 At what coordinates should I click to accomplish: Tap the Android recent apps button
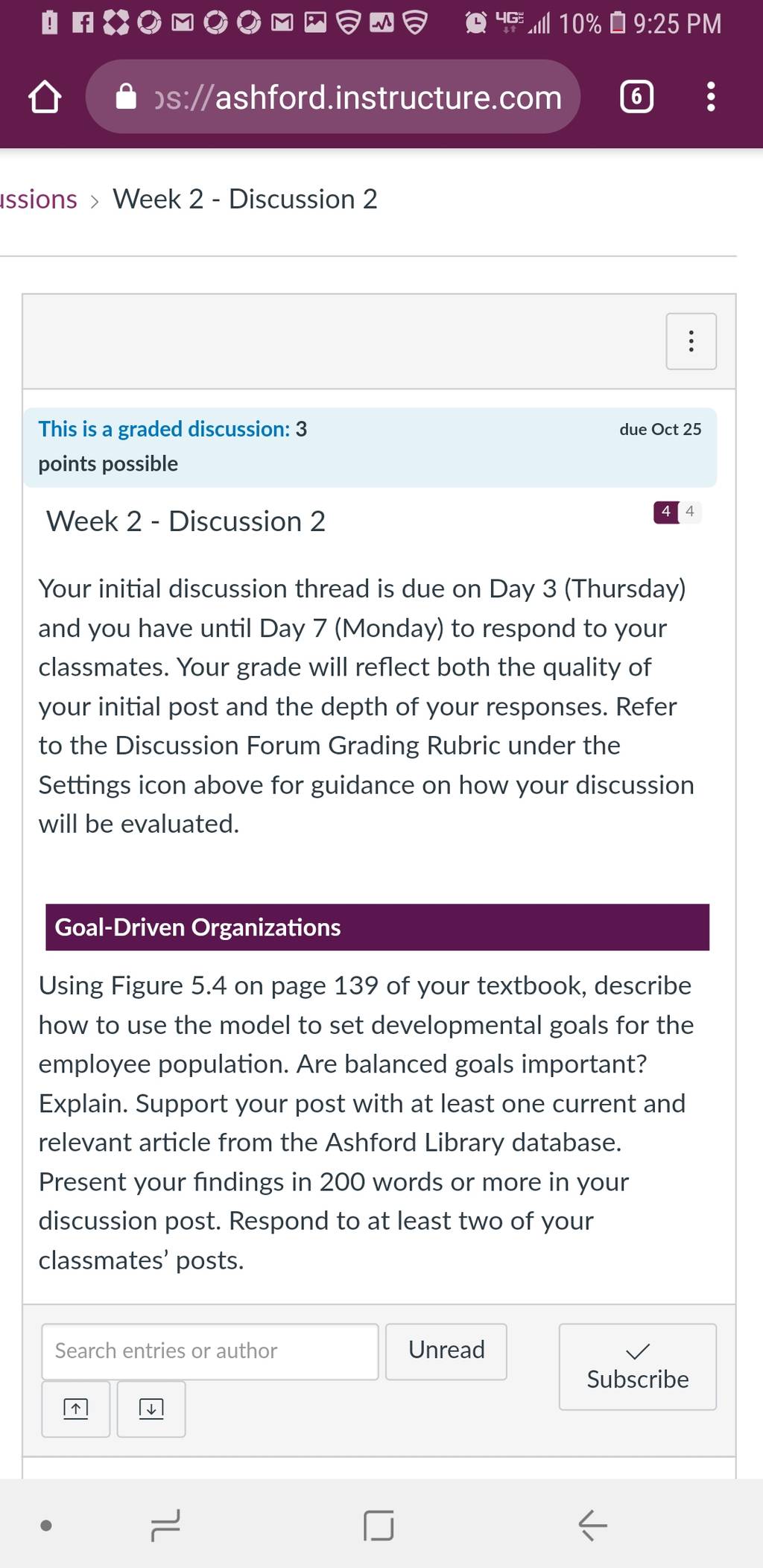[165, 1525]
